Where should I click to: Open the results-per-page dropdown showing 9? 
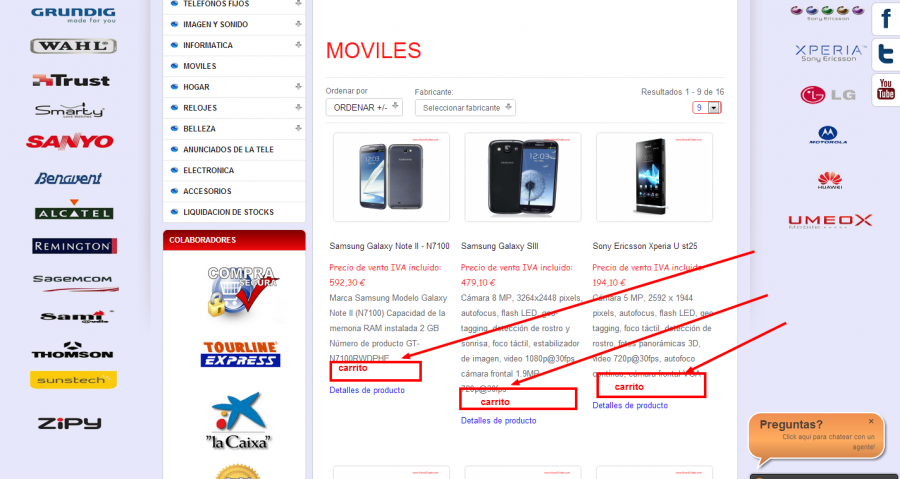(707, 107)
